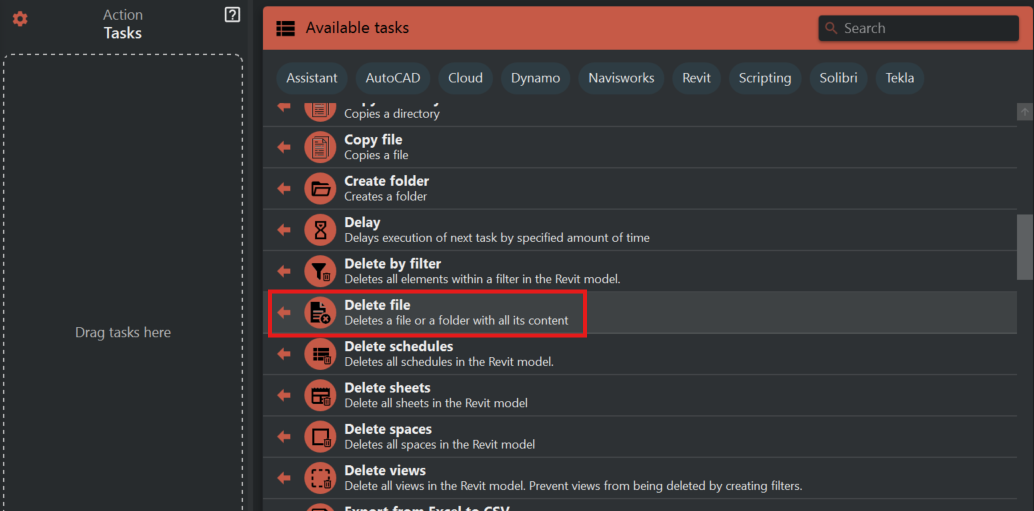Select the 'Delete sheets' title text
Image resolution: width=1034 pixels, height=511 pixels.
pyautogui.click(x=387, y=388)
